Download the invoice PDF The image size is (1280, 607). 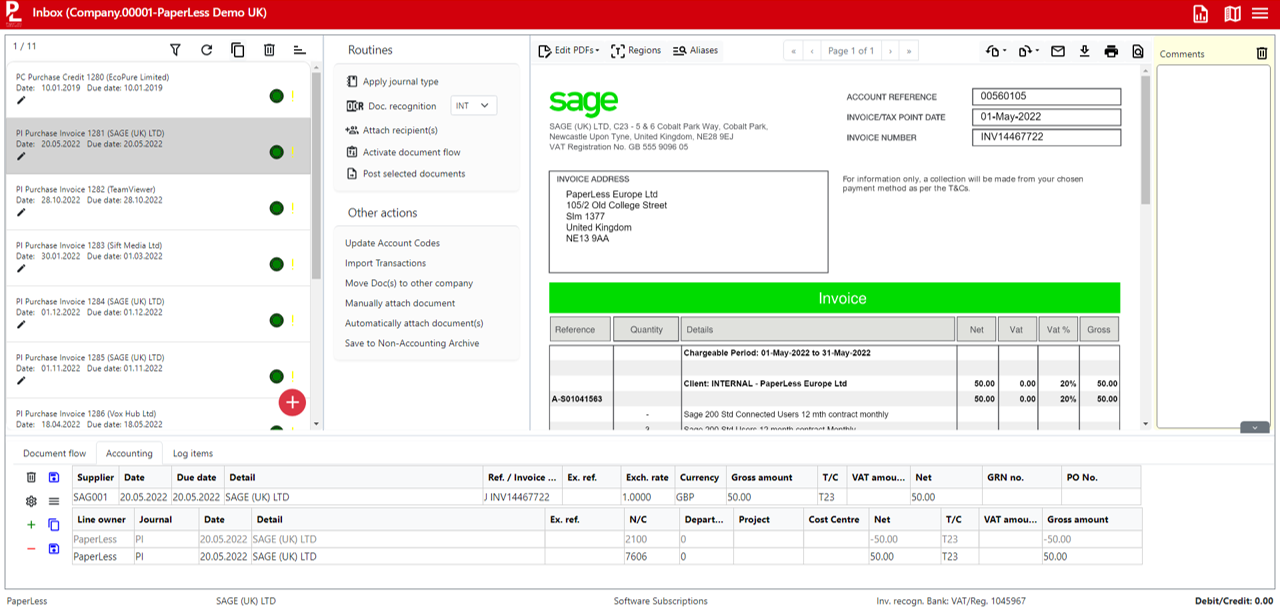pyautogui.click(x=1084, y=51)
